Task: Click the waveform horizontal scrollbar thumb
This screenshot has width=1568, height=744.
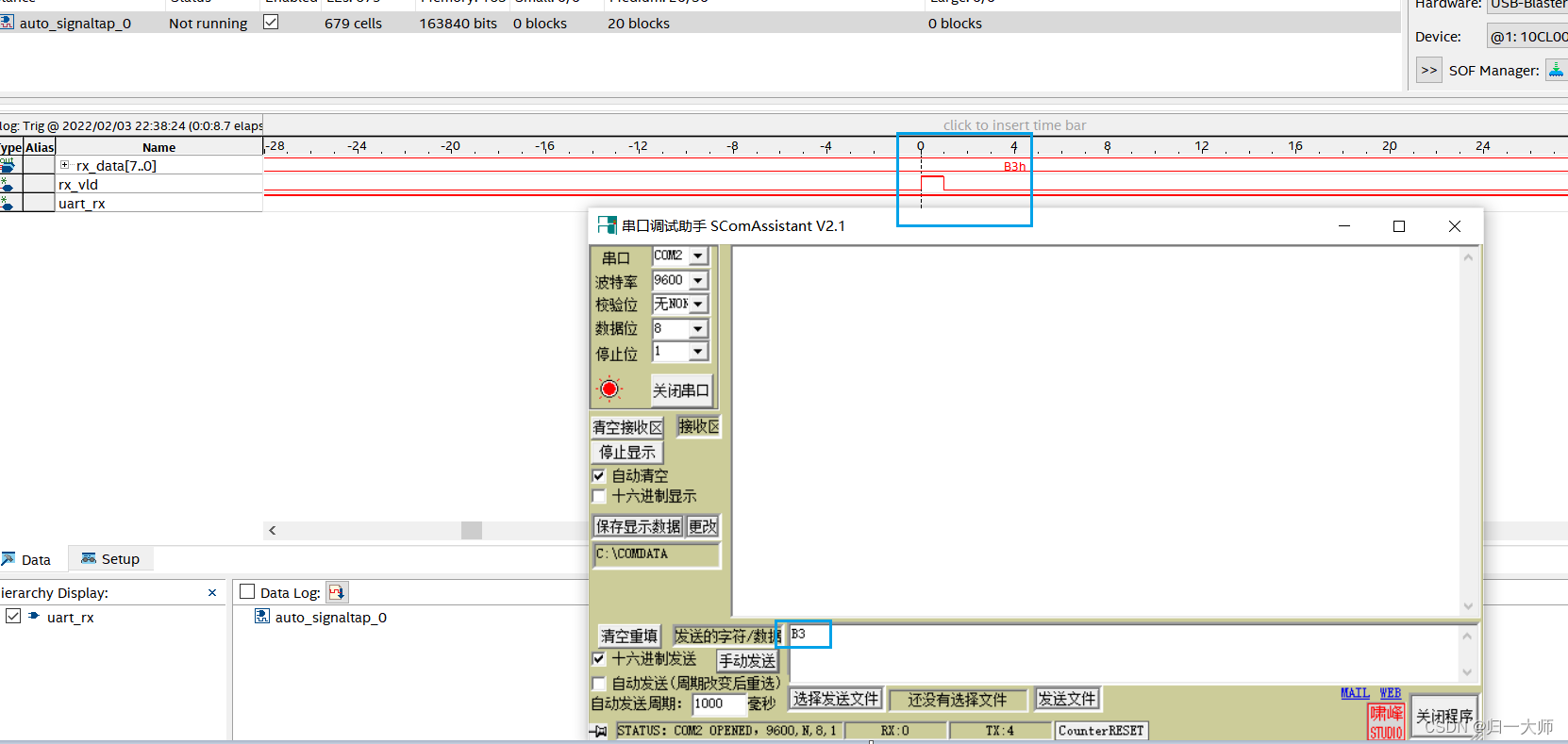Action: (x=472, y=530)
